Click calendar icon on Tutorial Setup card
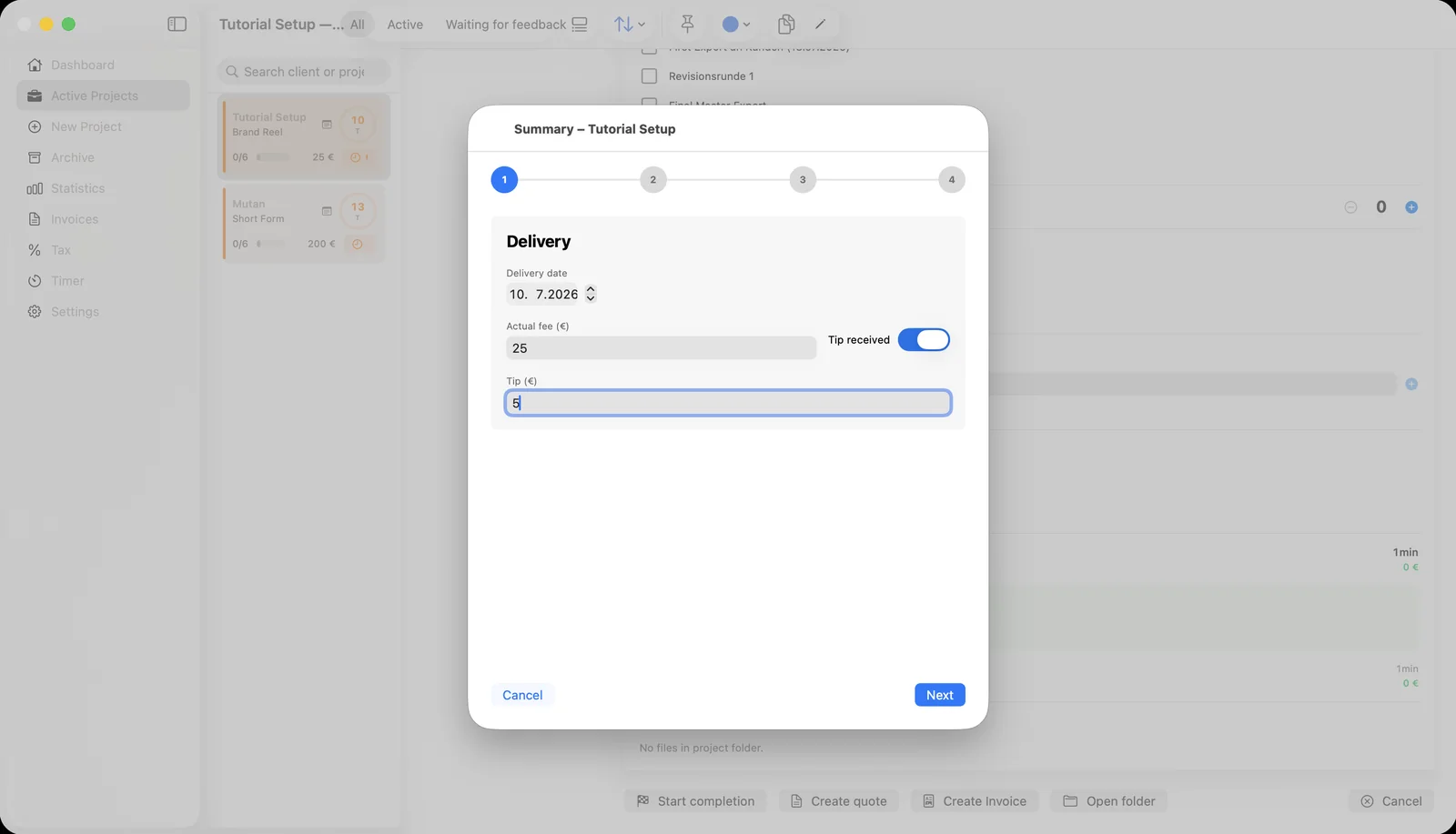Viewport: 1456px width, 834px height. 327,125
